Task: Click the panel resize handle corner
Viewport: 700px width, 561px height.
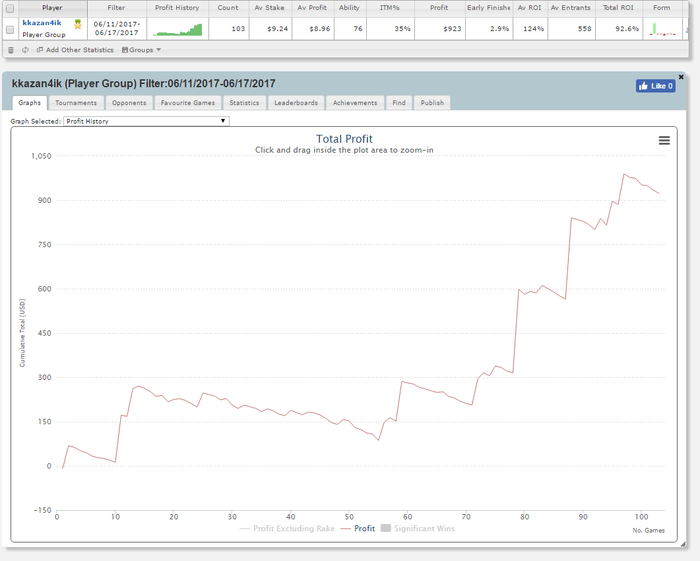Action: [x=683, y=544]
